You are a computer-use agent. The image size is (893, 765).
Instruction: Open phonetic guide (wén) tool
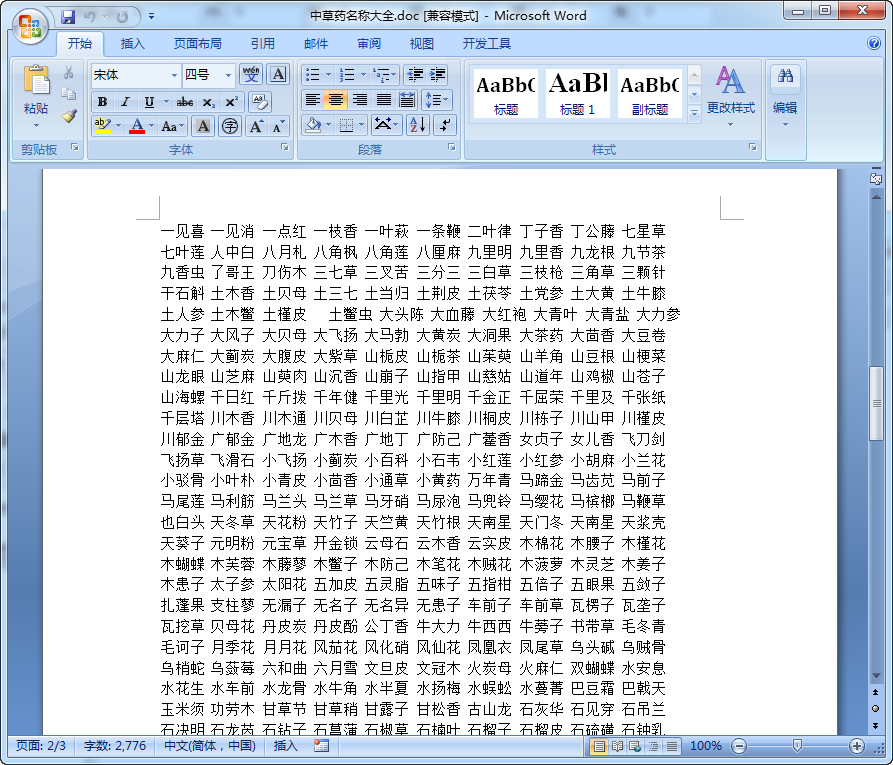click(x=251, y=75)
